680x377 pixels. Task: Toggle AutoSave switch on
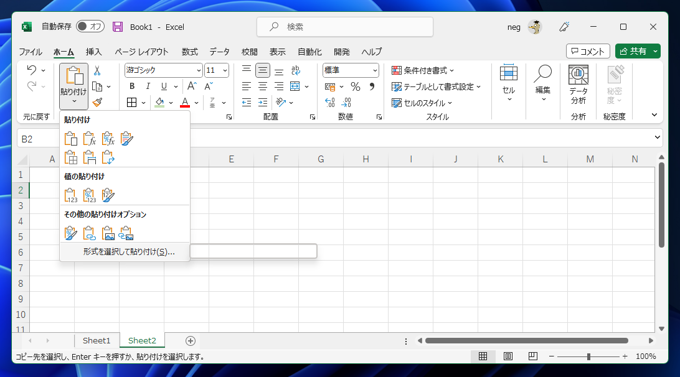[x=90, y=26]
